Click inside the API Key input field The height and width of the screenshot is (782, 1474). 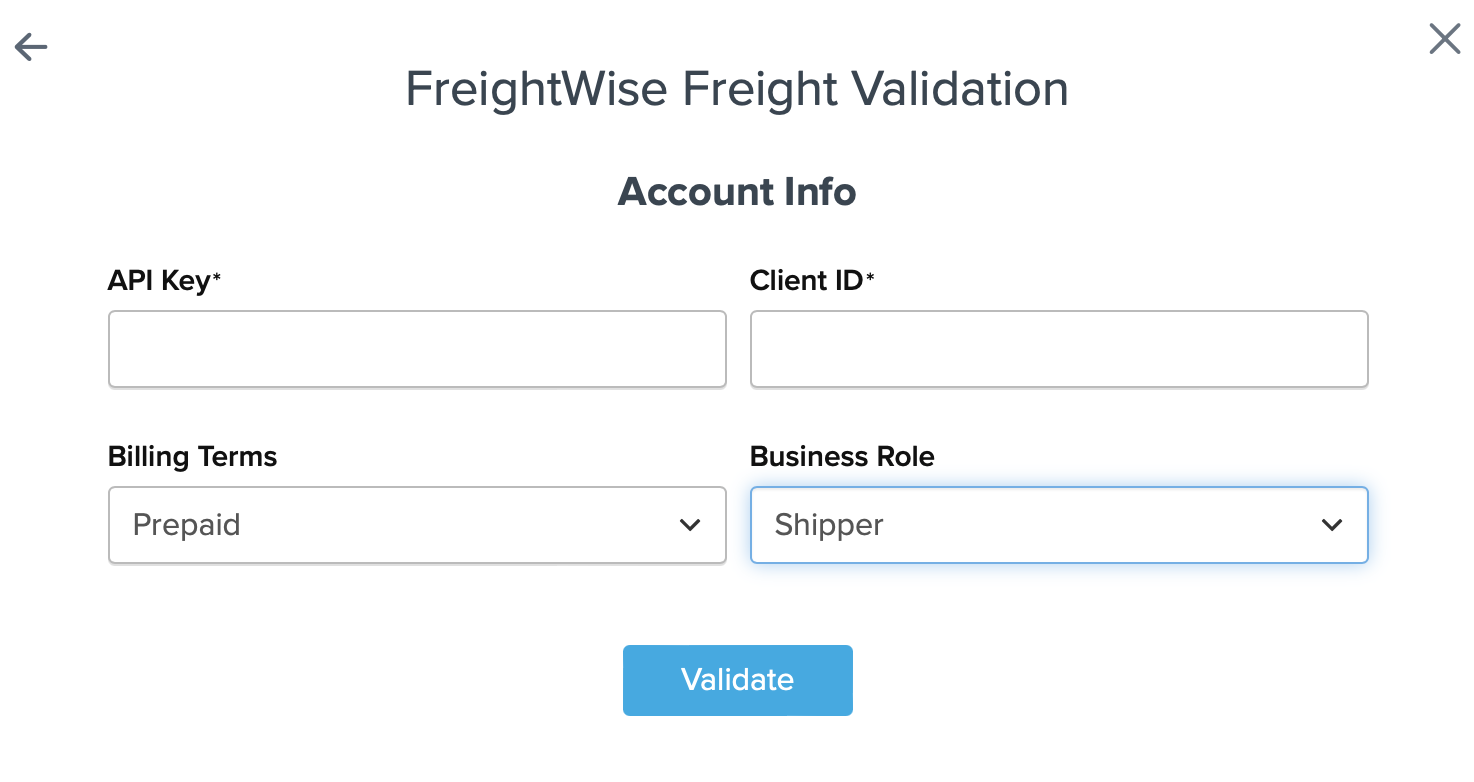click(417, 349)
